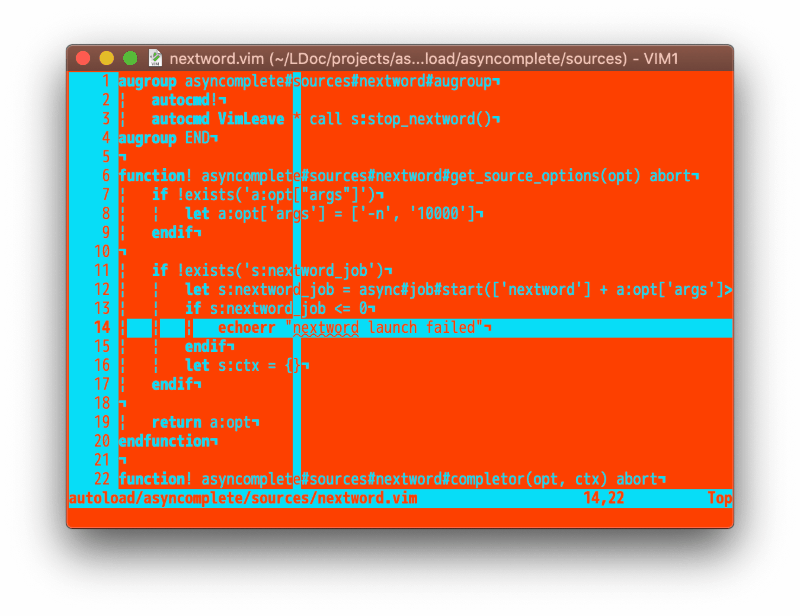The width and height of the screenshot is (800, 616).
Task: Click the command line area below status bar
Action: pos(401,517)
